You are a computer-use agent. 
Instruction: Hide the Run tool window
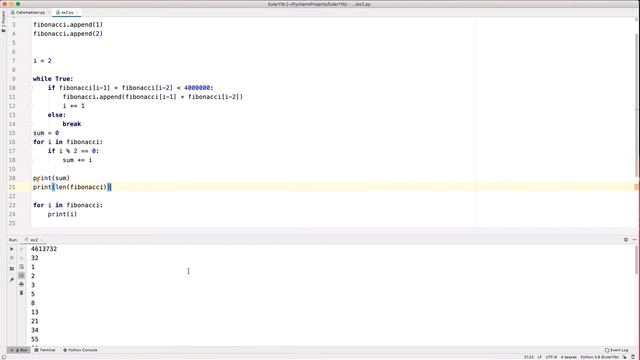634,240
